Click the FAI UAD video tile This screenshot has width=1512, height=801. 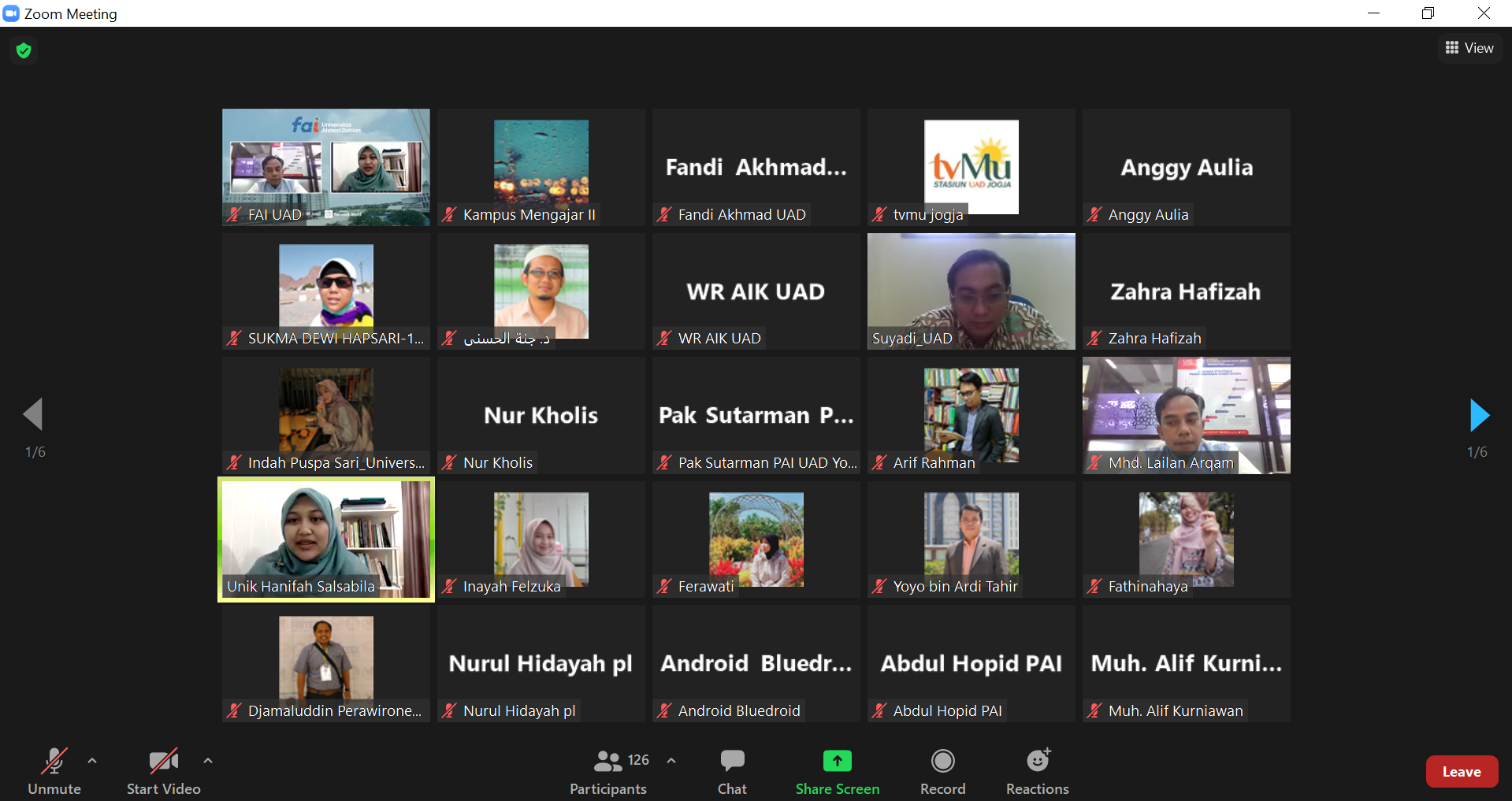[x=326, y=167]
